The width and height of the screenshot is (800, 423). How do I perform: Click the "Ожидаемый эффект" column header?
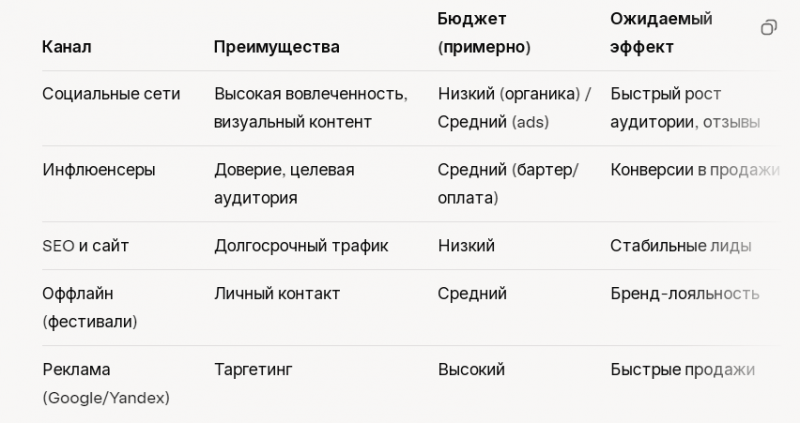pyautogui.click(x=661, y=33)
